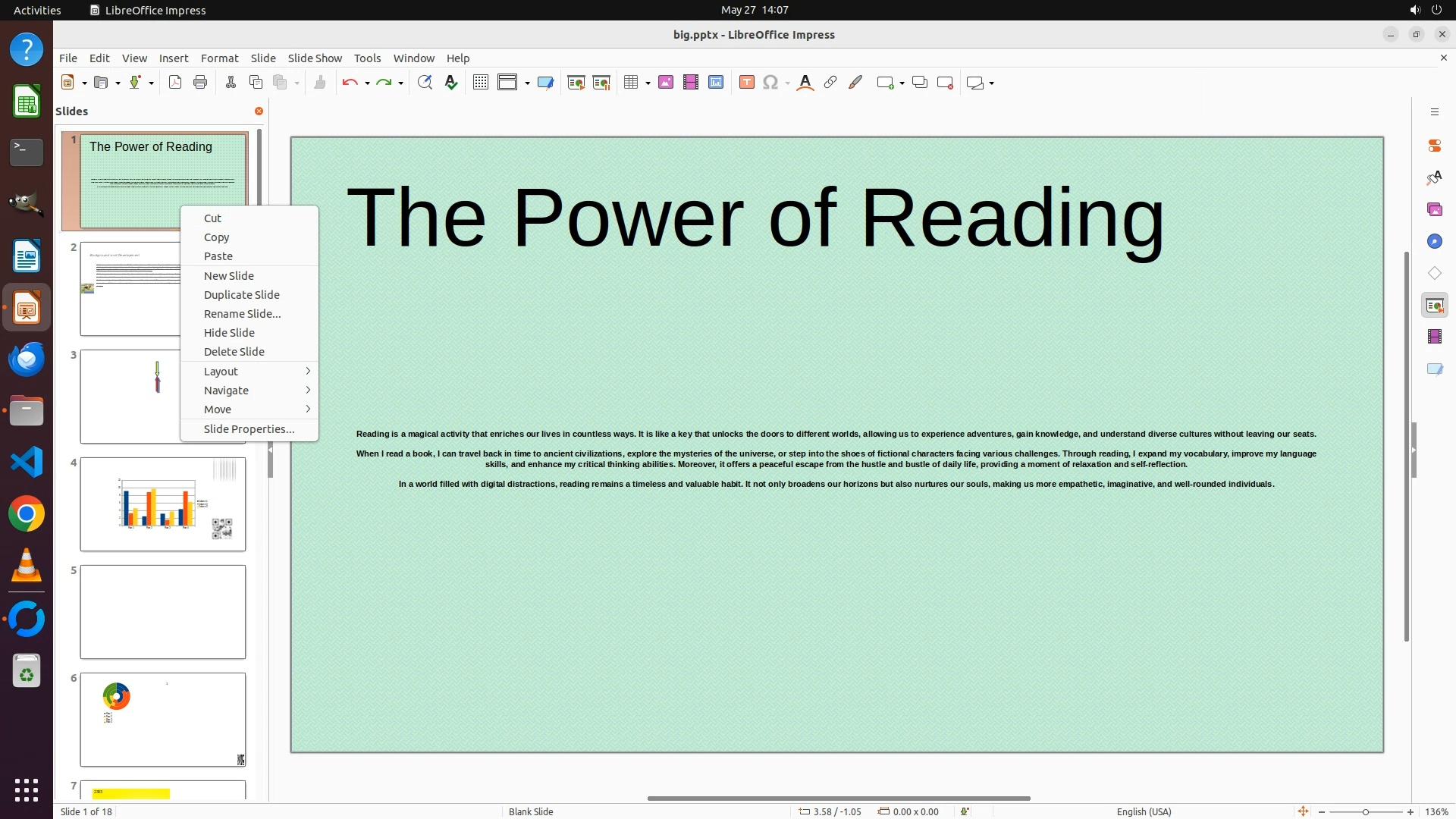The width and height of the screenshot is (1456, 819).
Task: Click the Insert Hyperlink icon
Action: [x=830, y=83]
